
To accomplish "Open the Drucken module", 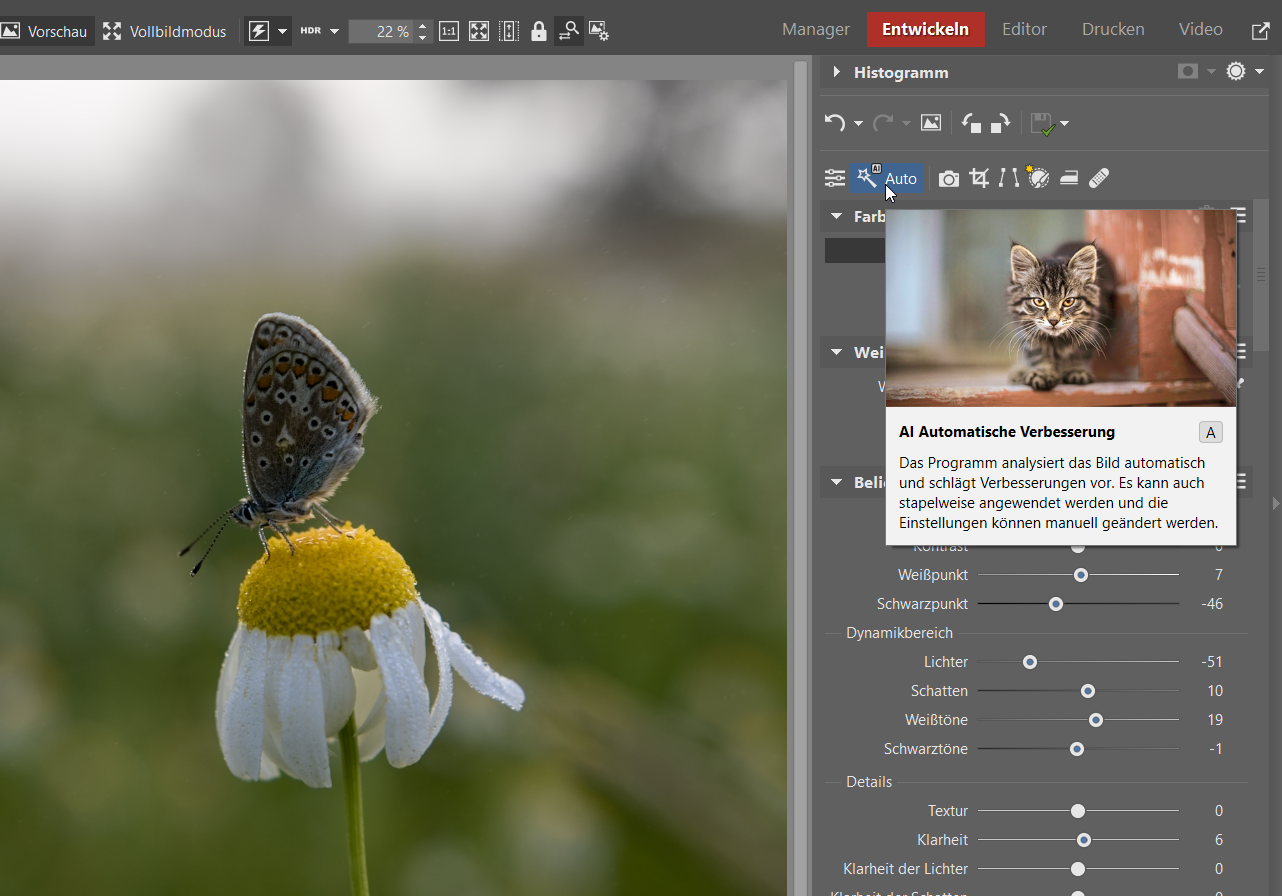I will click(1112, 29).
